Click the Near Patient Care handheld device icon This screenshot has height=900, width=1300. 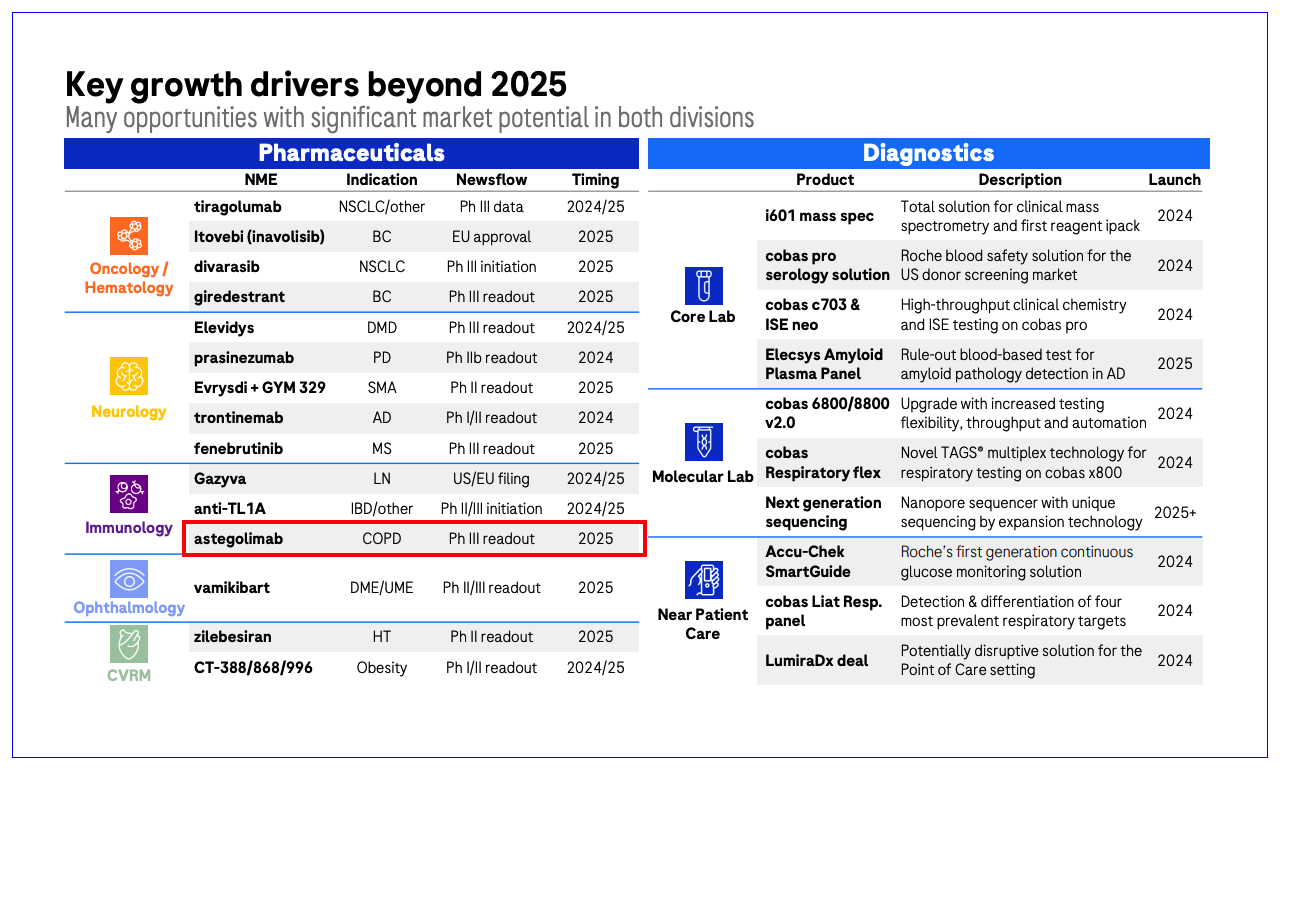point(702,580)
